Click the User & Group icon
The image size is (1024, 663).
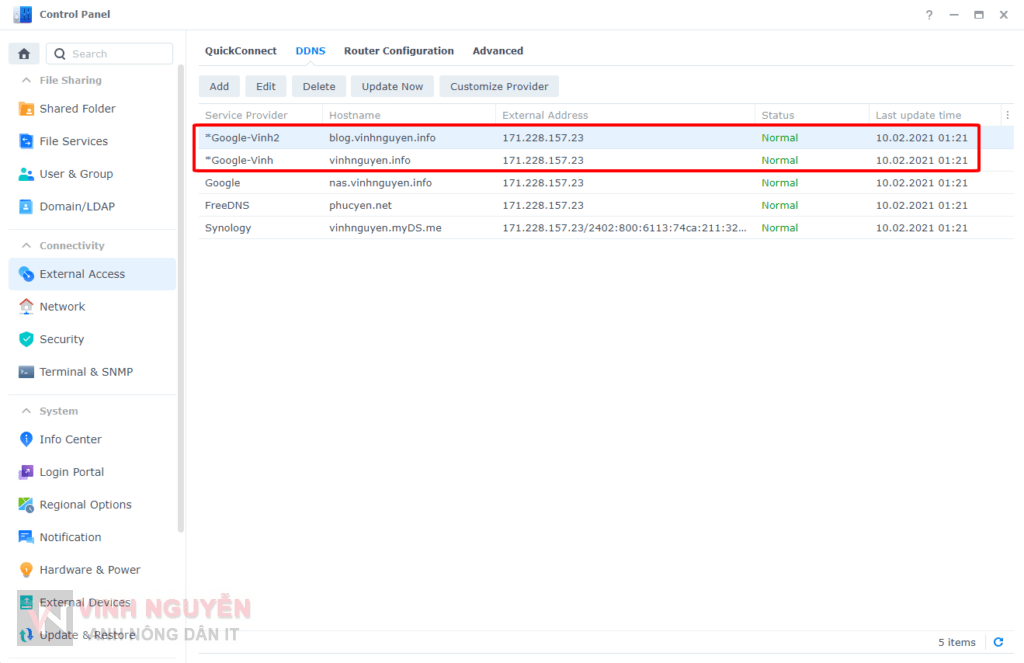[26, 174]
